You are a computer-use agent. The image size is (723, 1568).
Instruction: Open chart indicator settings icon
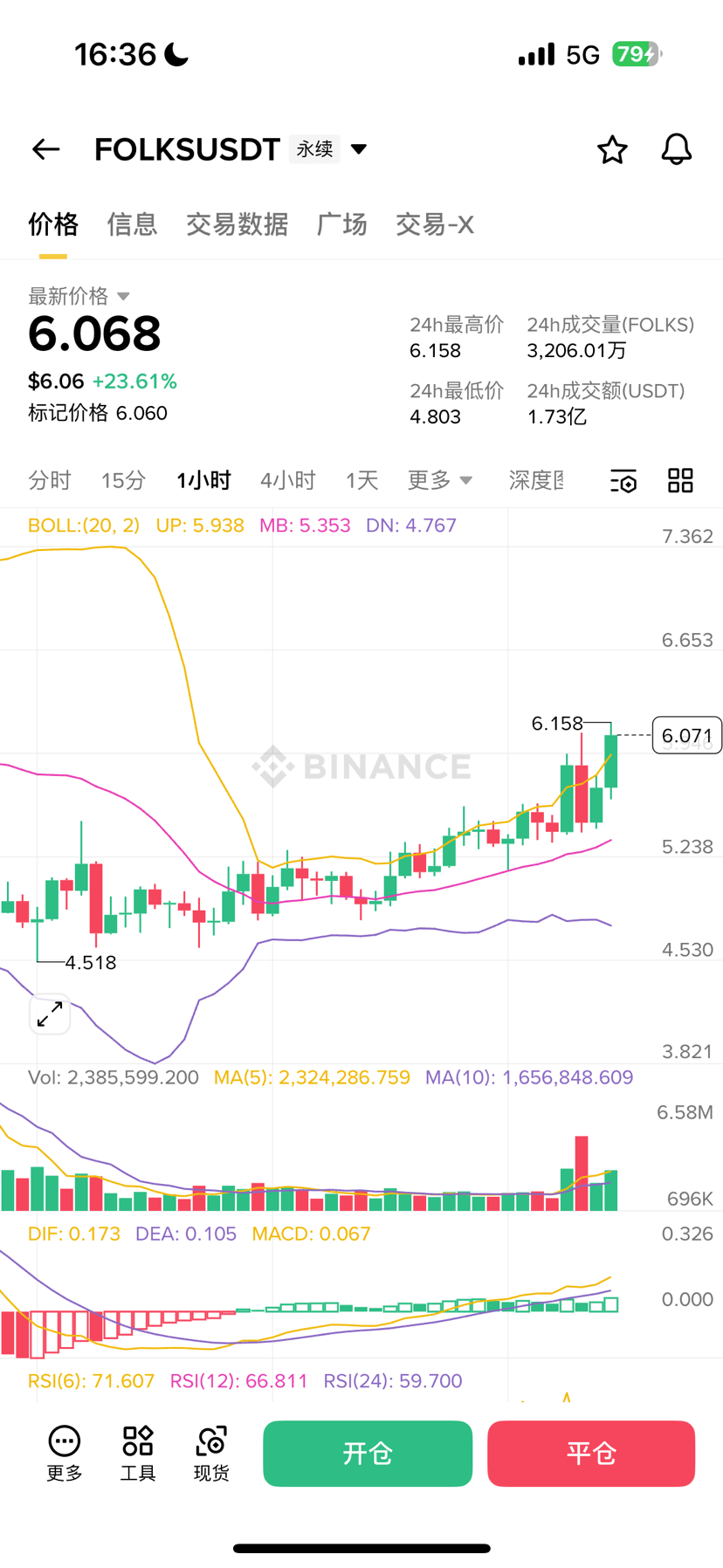click(x=623, y=480)
